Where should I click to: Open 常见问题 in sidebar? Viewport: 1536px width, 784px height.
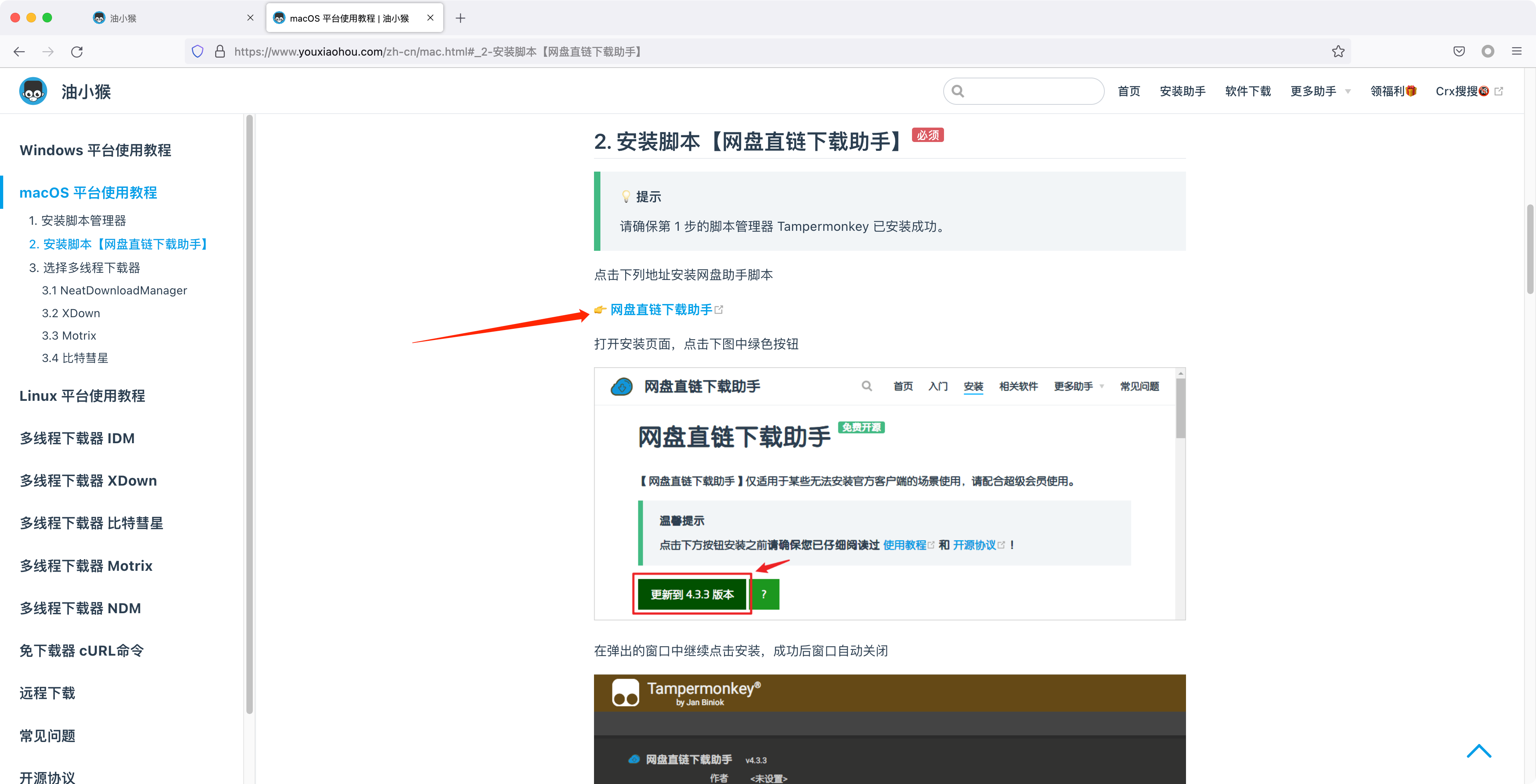47,736
